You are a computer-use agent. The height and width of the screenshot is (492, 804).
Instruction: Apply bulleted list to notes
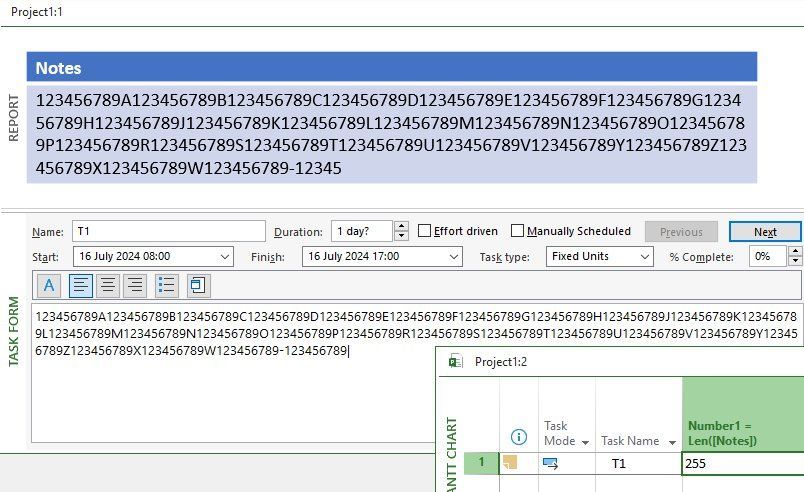[166, 285]
